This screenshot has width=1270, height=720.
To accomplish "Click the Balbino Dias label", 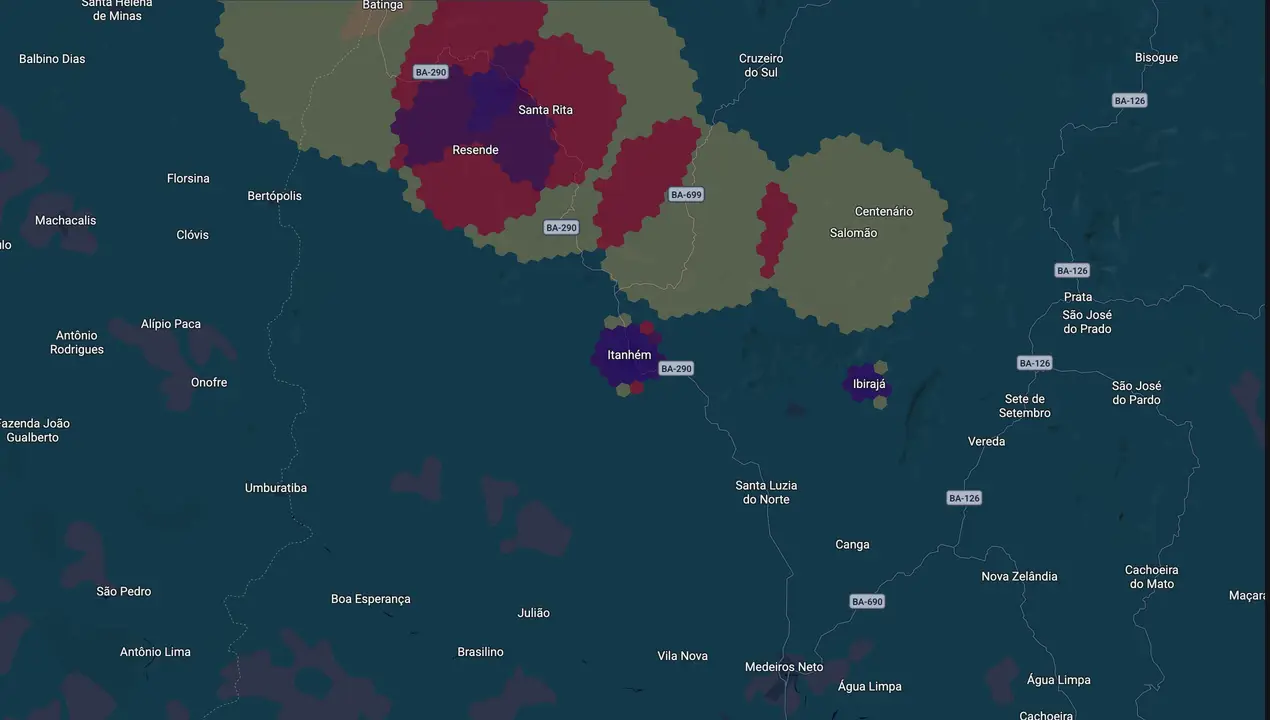I will click(52, 59).
